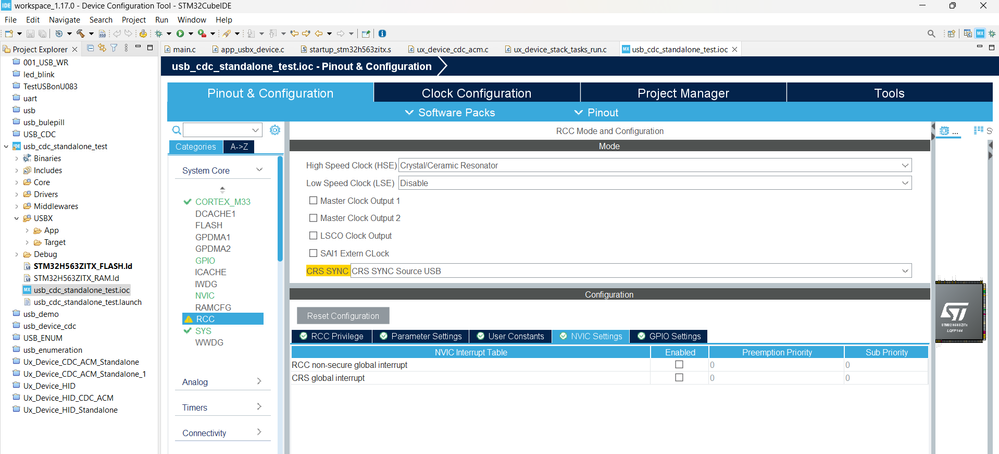Click the blue Information icon in toolbar

click(382, 33)
